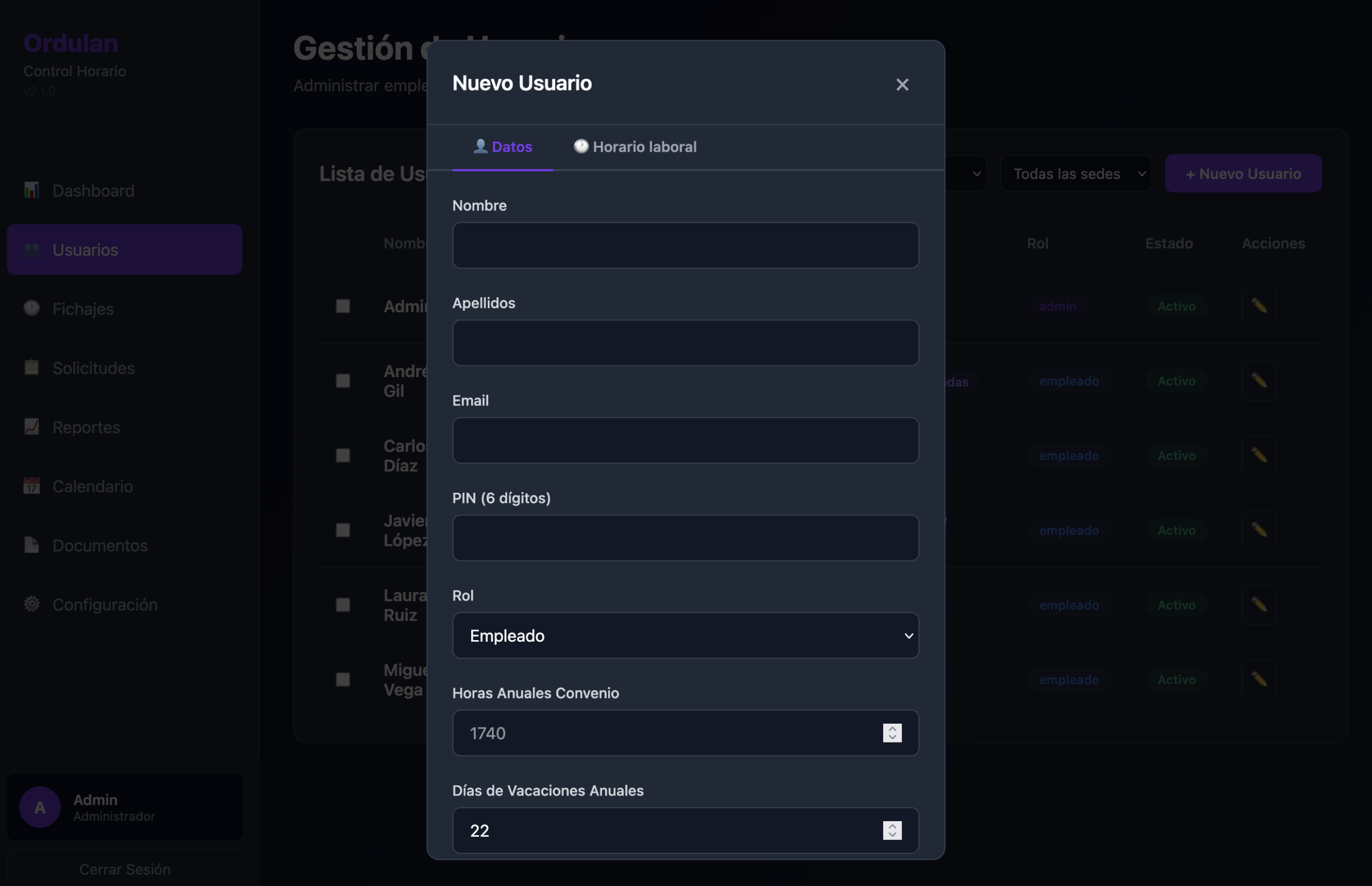The width and height of the screenshot is (1372, 886).
Task: Expand the Rol dropdown showing Empleado
Action: click(685, 636)
